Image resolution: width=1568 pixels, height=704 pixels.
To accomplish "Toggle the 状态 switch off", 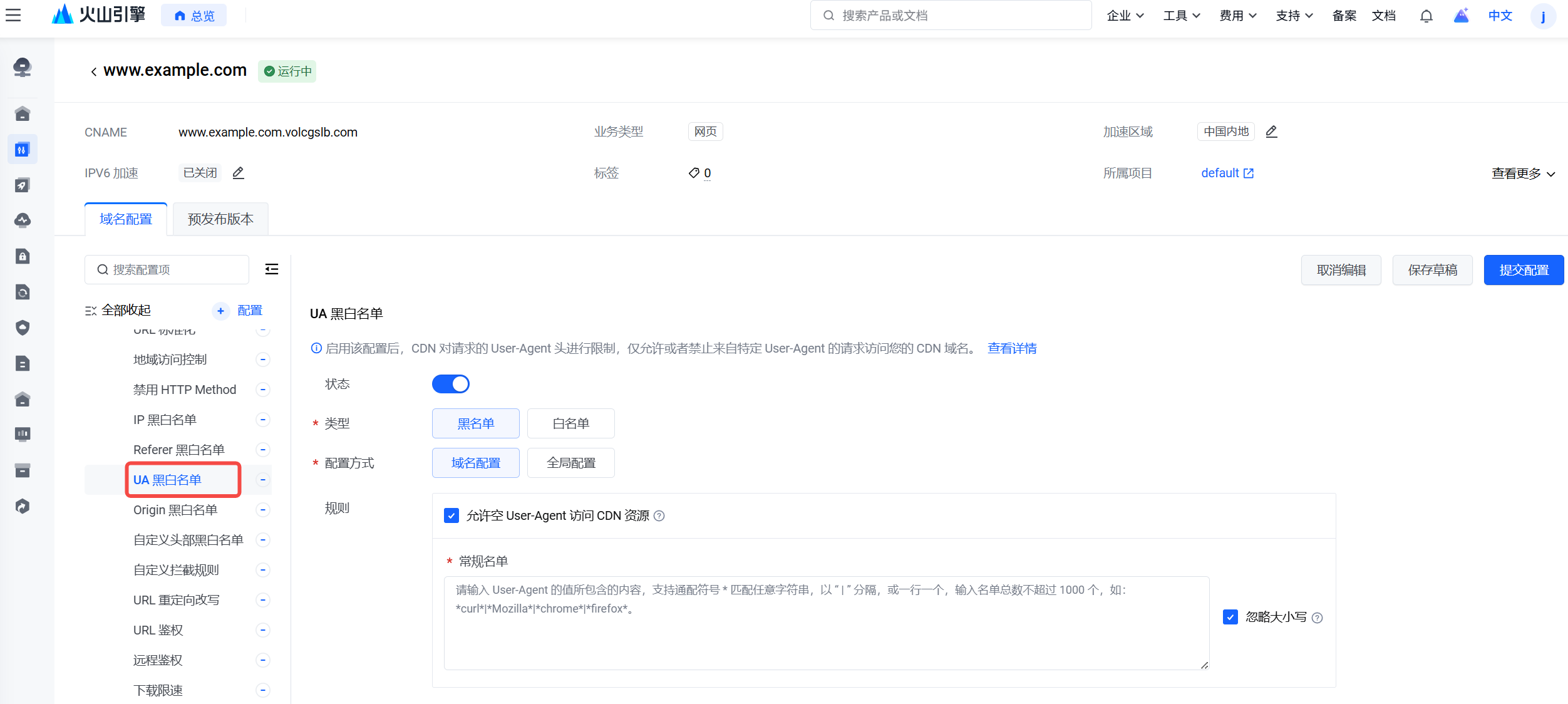I will [x=450, y=384].
